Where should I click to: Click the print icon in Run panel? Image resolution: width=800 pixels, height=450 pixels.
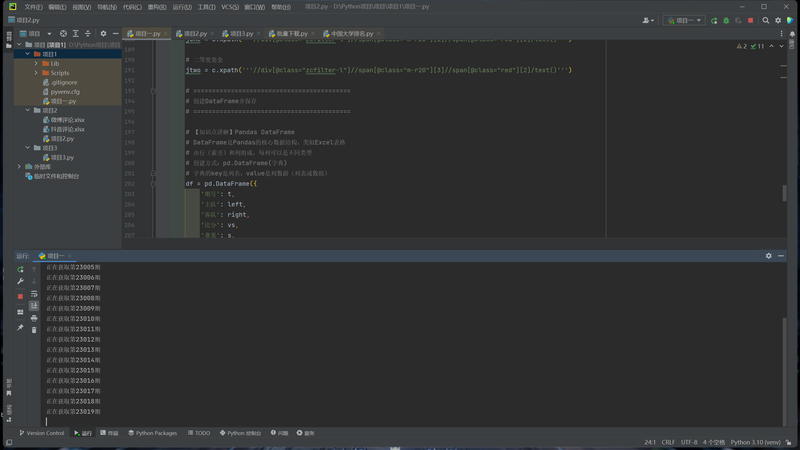tap(34, 318)
